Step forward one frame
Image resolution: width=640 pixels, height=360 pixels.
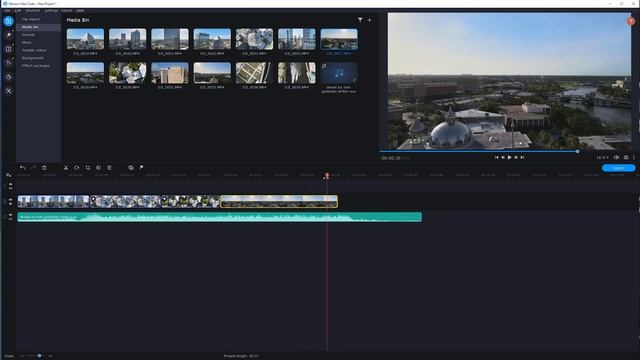pyautogui.click(x=516, y=157)
